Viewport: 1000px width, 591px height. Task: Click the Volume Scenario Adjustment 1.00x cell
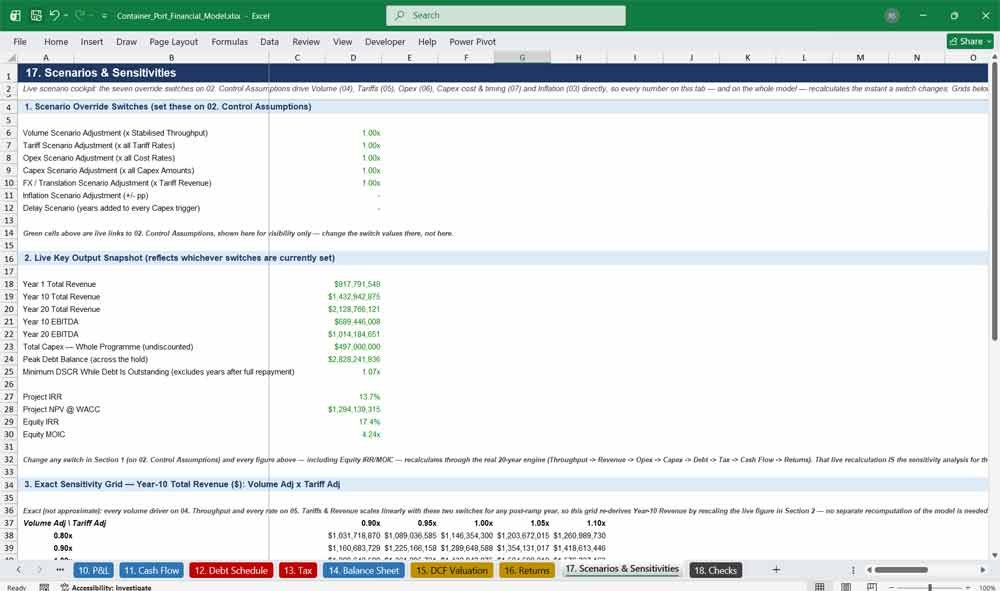(x=353, y=133)
